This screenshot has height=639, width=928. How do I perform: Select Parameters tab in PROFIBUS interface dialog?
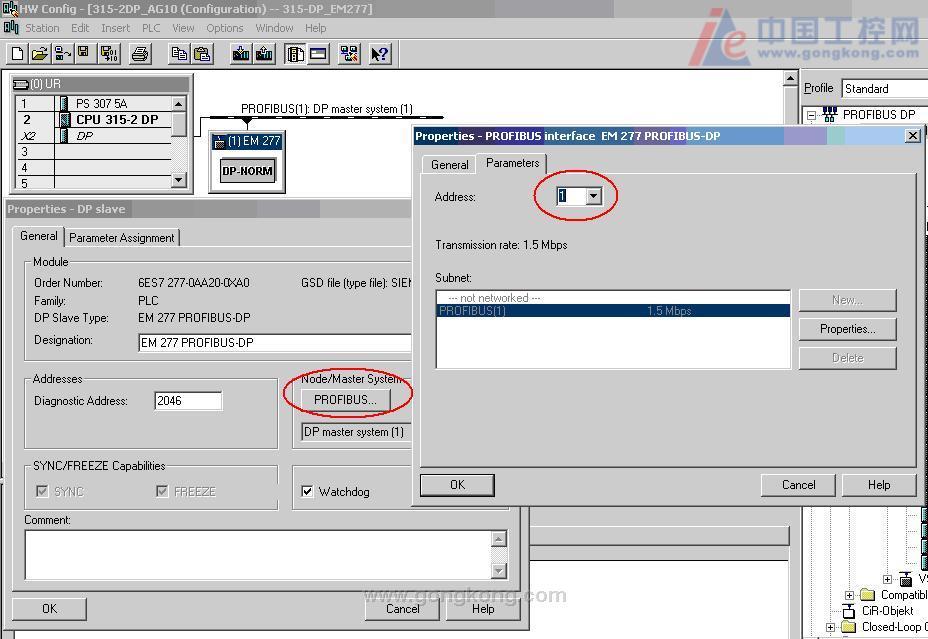coord(513,163)
